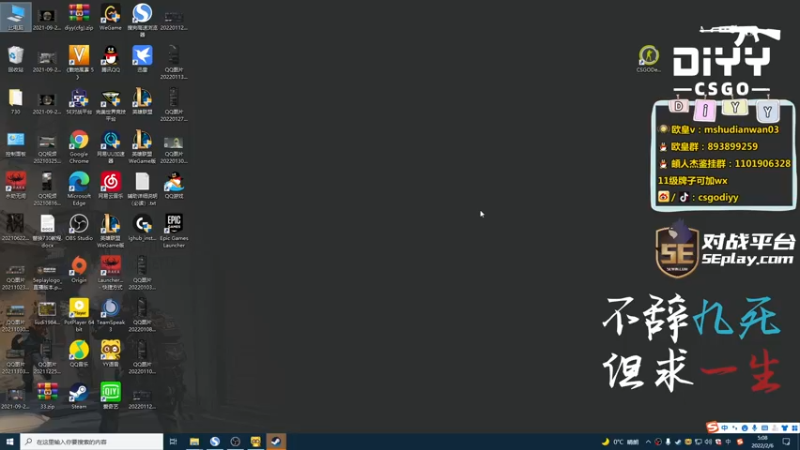Open Tencent QQ penguin icon
The height and width of the screenshot is (450, 800).
click(x=110, y=59)
